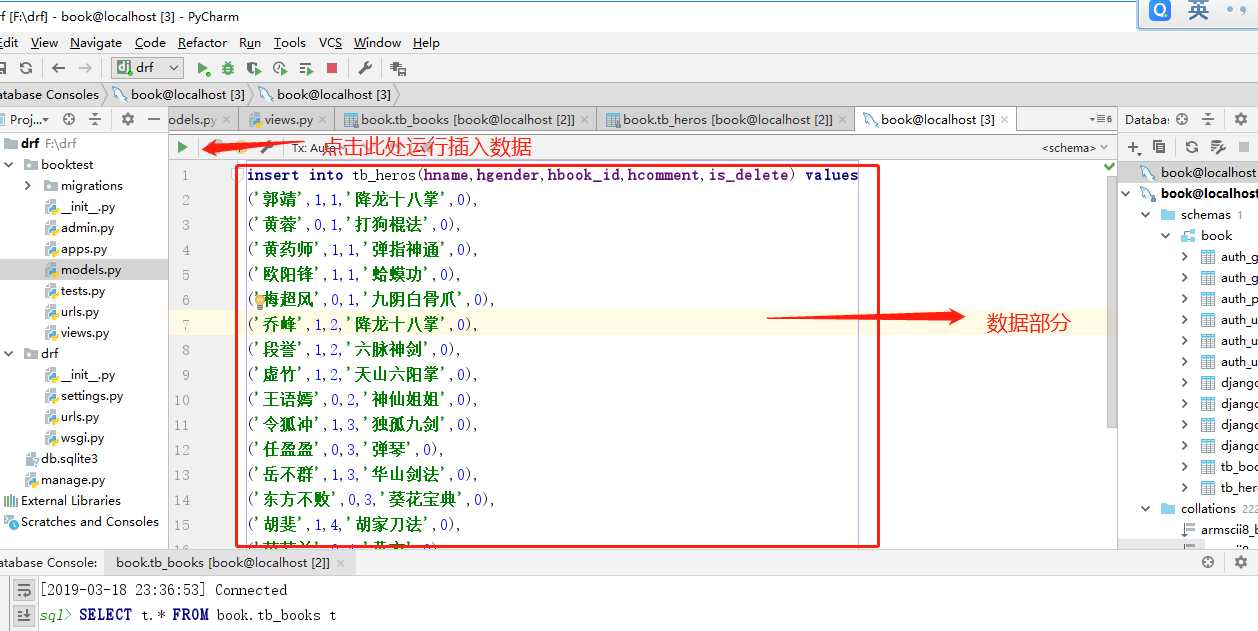This screenshot has width=1258, height=631.
Task: Click the green Execute button in console toolbar
Action: [182, 147]
